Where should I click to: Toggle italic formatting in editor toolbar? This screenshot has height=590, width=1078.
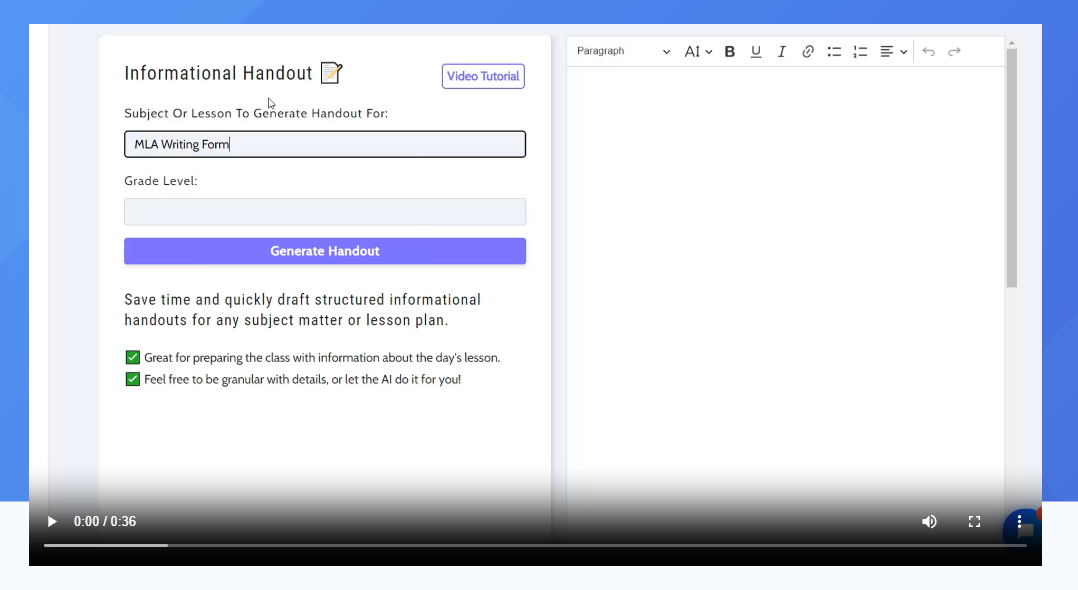[782, 52]
